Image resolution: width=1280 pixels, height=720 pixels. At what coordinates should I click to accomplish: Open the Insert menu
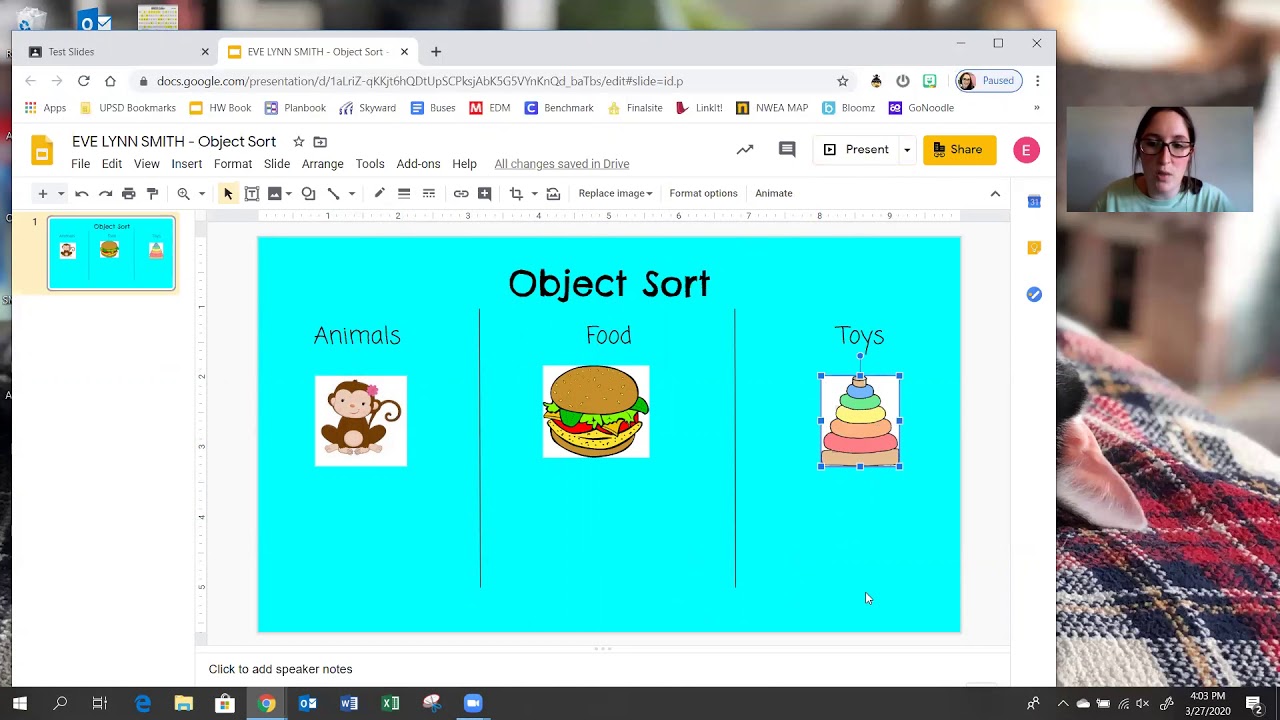(186, 164)
